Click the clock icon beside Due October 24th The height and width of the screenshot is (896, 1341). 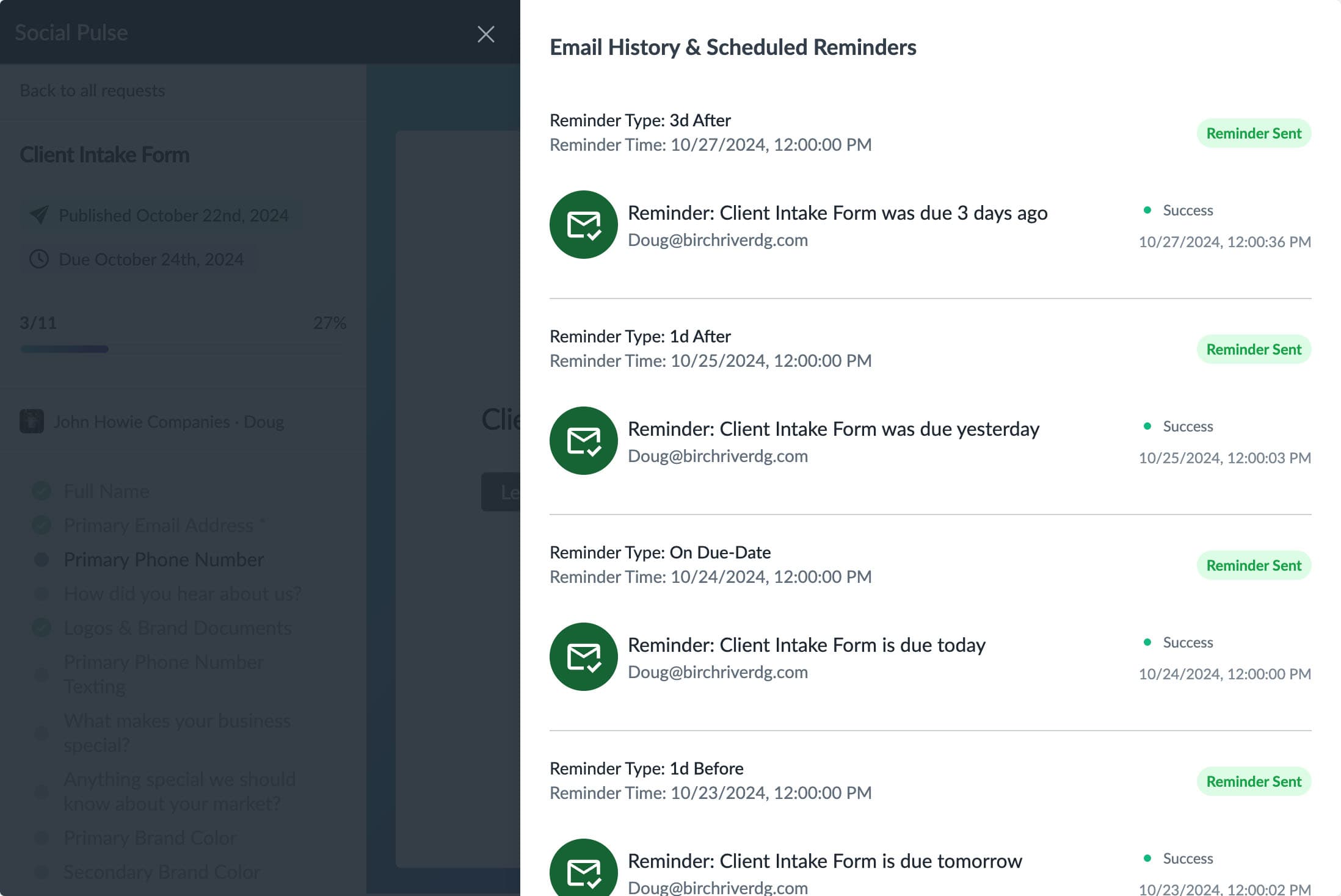[x=38, y=259]
